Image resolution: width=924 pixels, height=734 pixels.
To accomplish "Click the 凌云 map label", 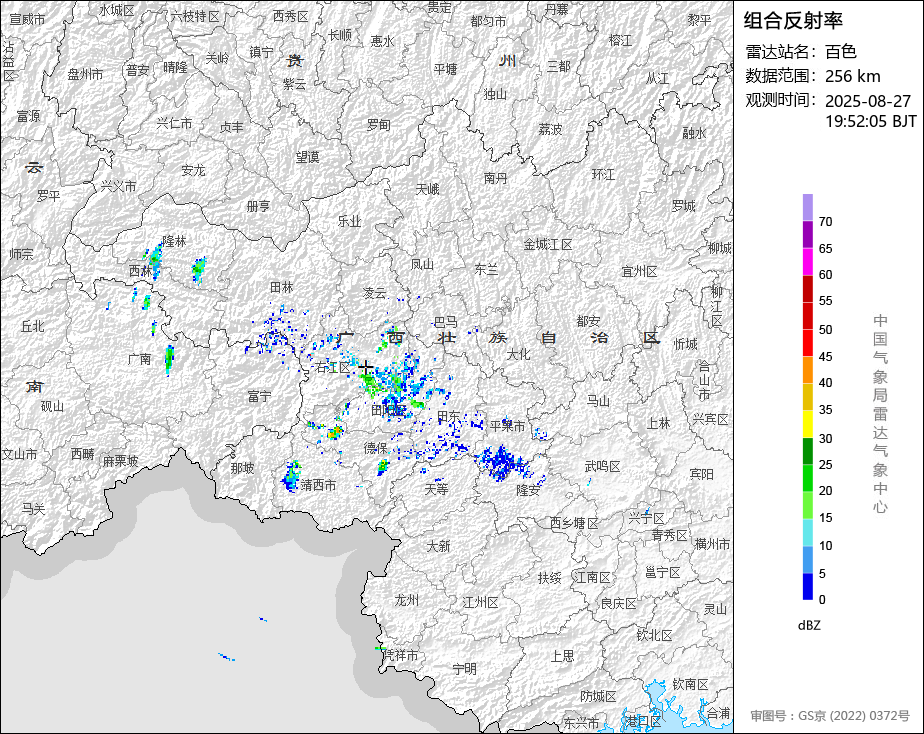I will (x=375, y=293).
